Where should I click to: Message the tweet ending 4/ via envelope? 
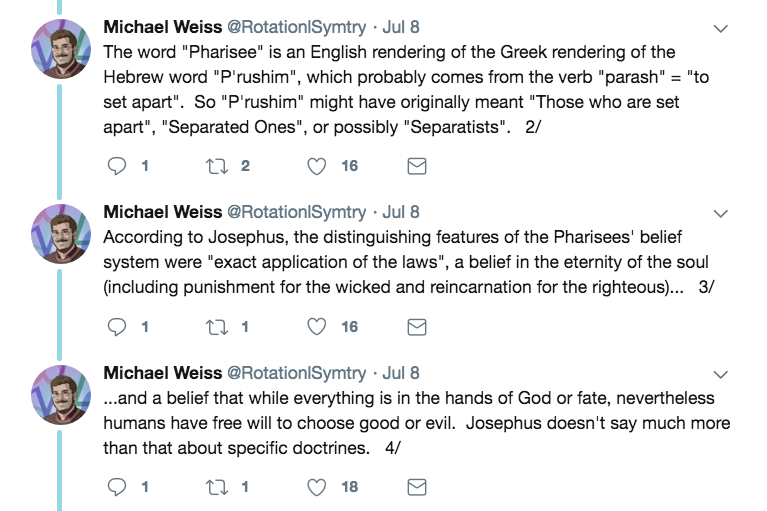(x=417, y=487)
